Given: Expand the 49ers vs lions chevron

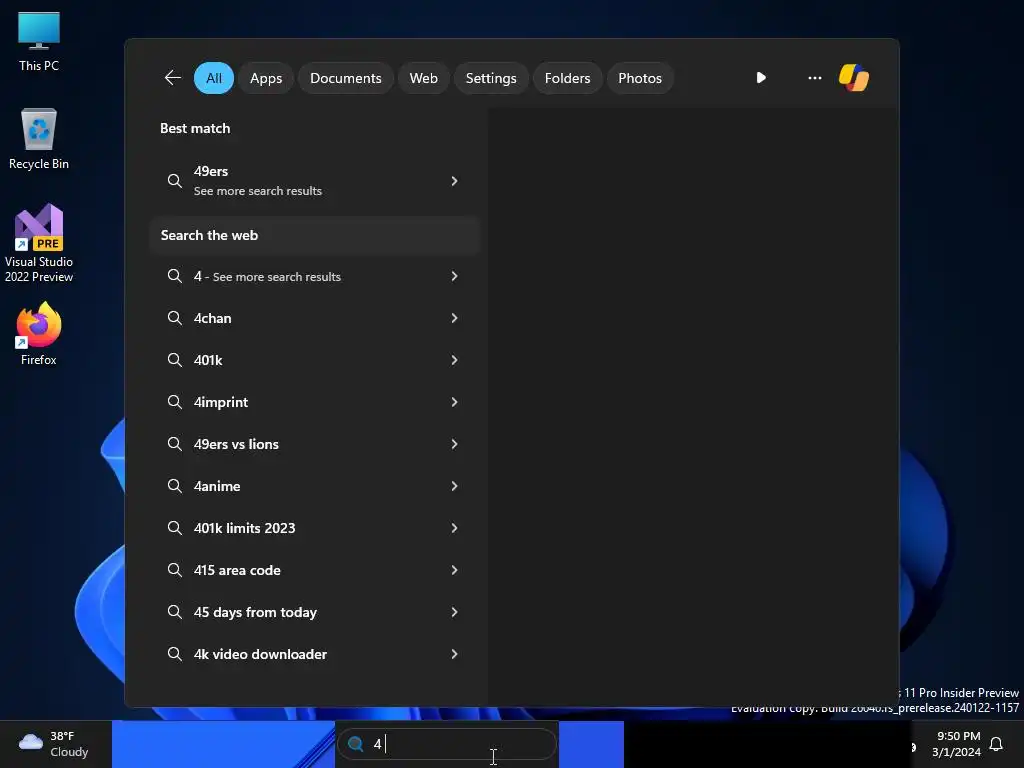Looking at the screenshot, I should click(x=455, y=444).
